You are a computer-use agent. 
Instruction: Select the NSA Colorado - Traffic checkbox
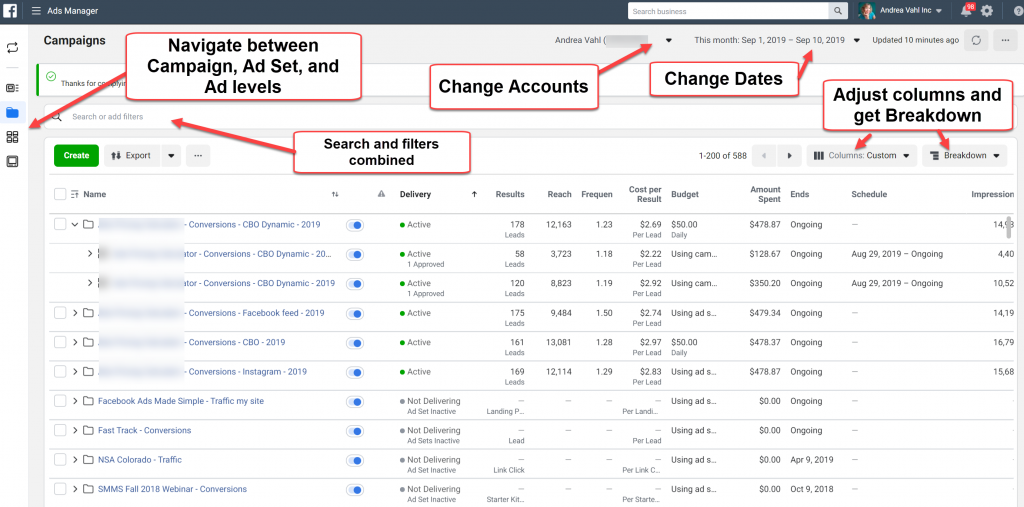point(60,460)
